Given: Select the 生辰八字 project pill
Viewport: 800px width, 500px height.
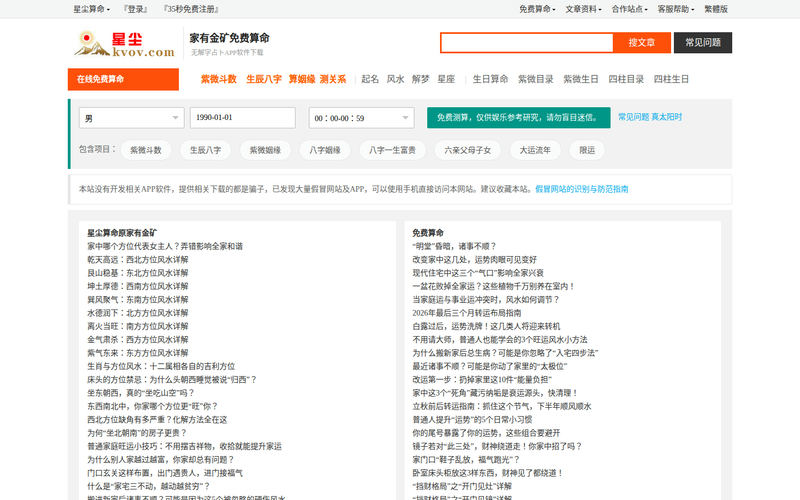Looking at the screenshot, I should [x=206, y=150].
